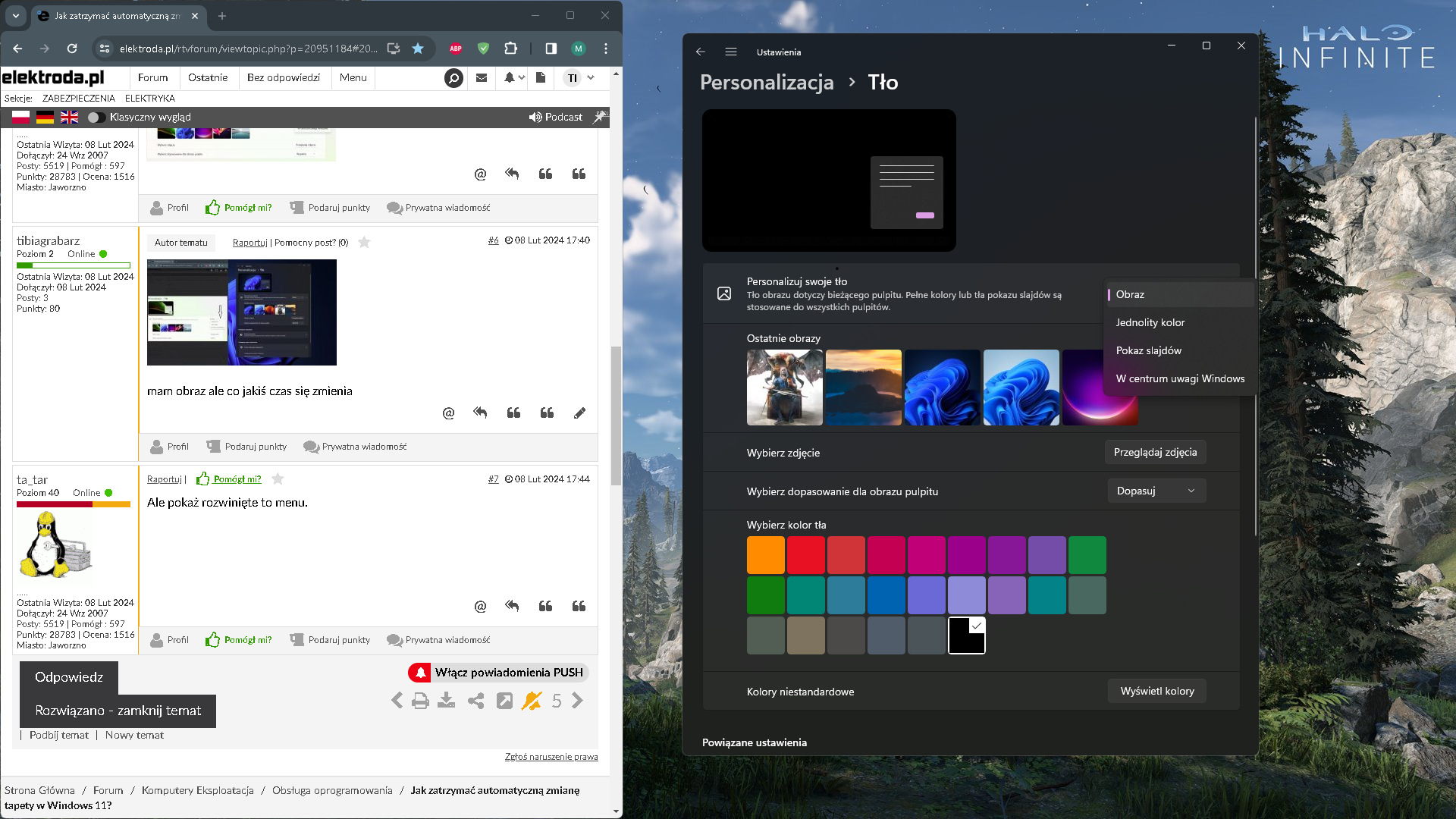The image size is (1456, 819).
Task: Open the Forum navigation item
Action: click(x=153, y=77)
